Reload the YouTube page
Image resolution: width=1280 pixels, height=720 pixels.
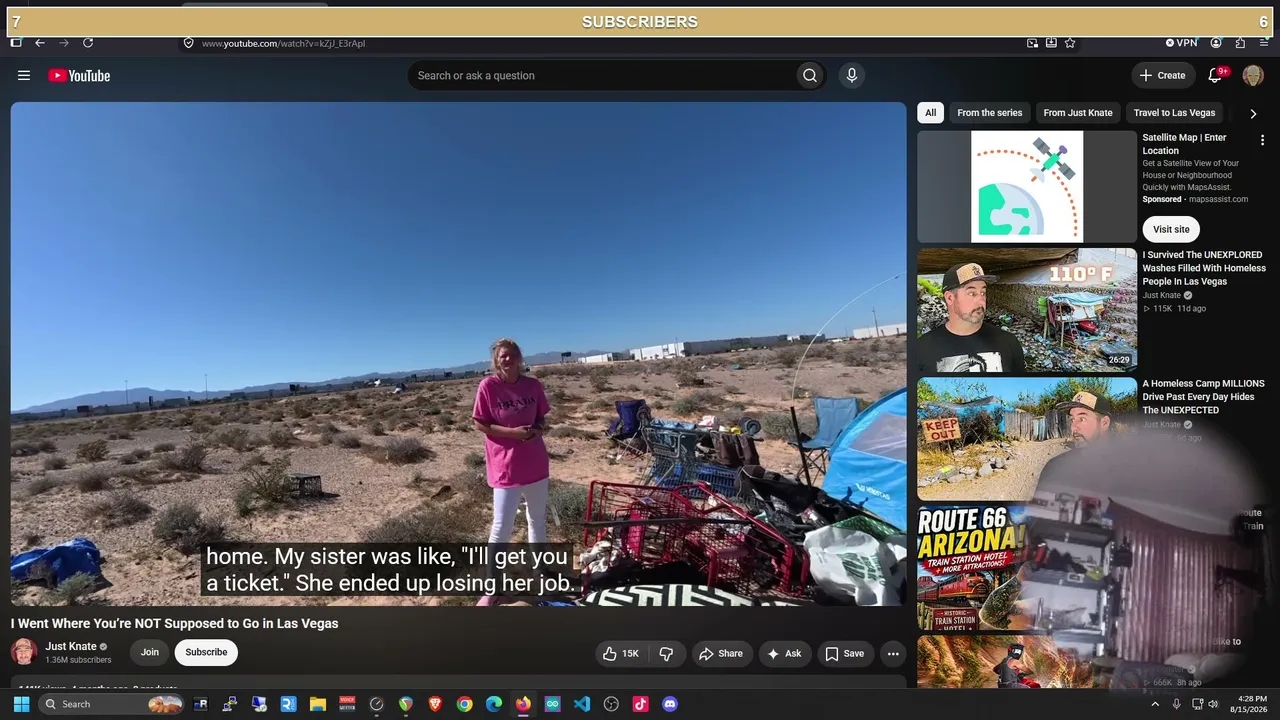(88, 43)
